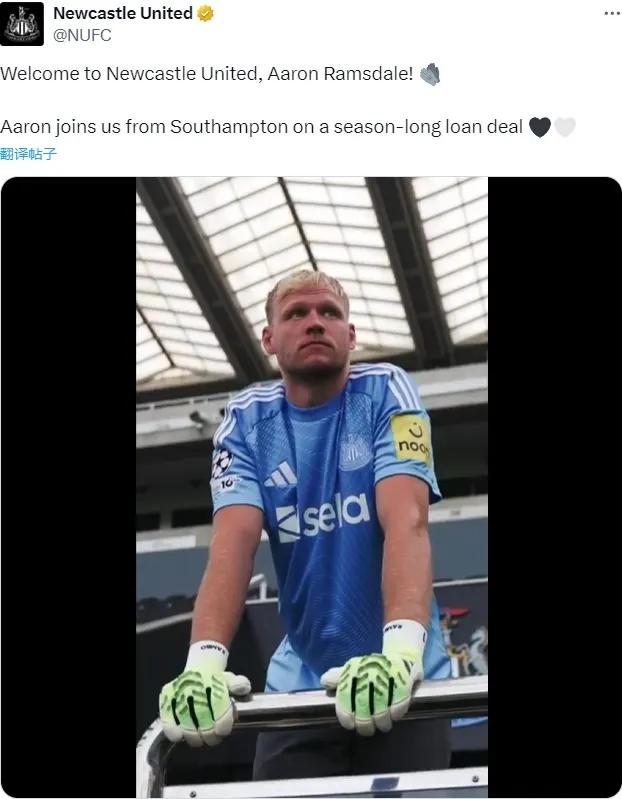Viewport: 622px width, 799px height.
Task: Click the black bar right of video
Action: click(554, 487)
